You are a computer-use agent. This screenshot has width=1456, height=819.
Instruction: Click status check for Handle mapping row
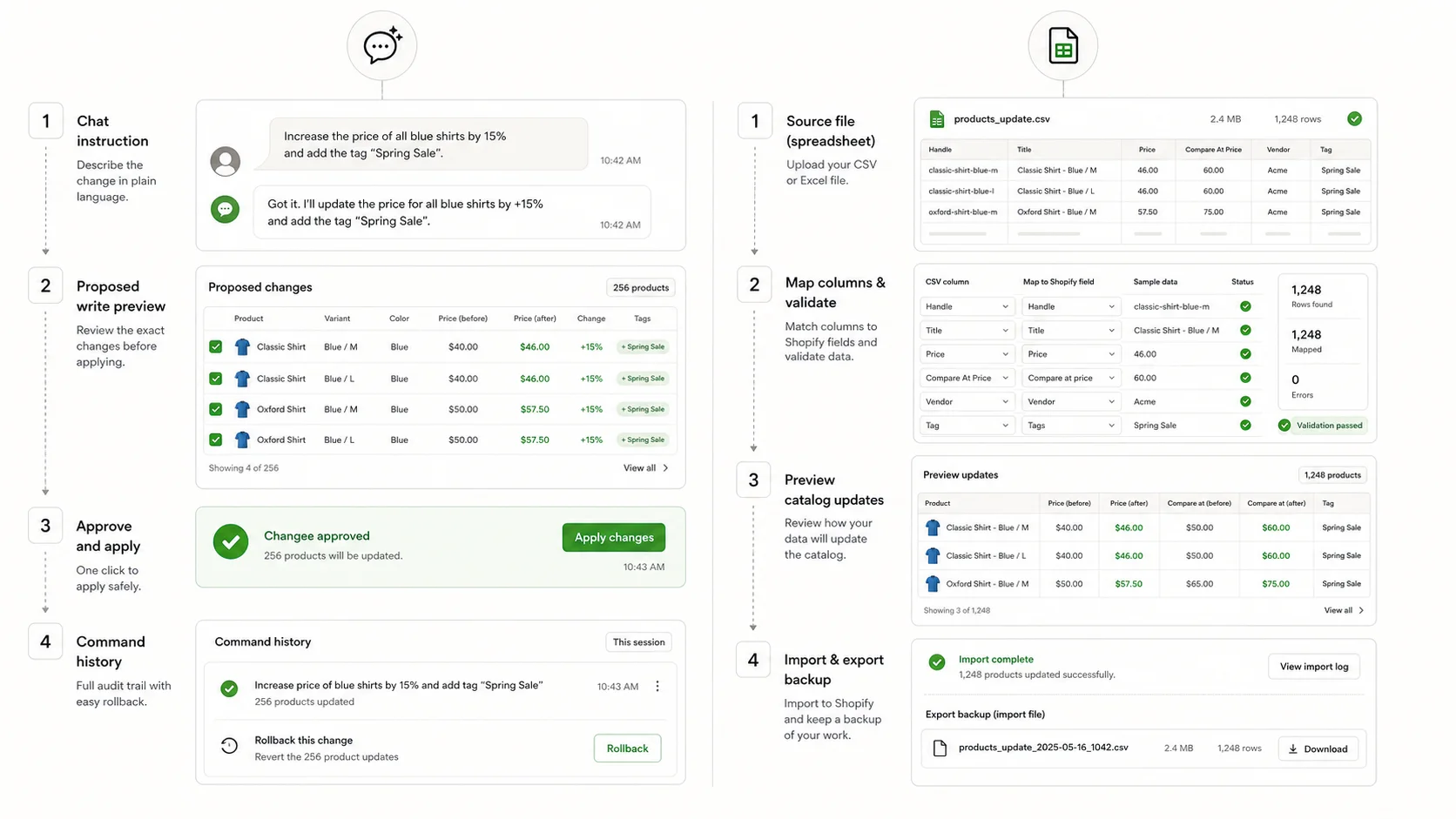1245,306
